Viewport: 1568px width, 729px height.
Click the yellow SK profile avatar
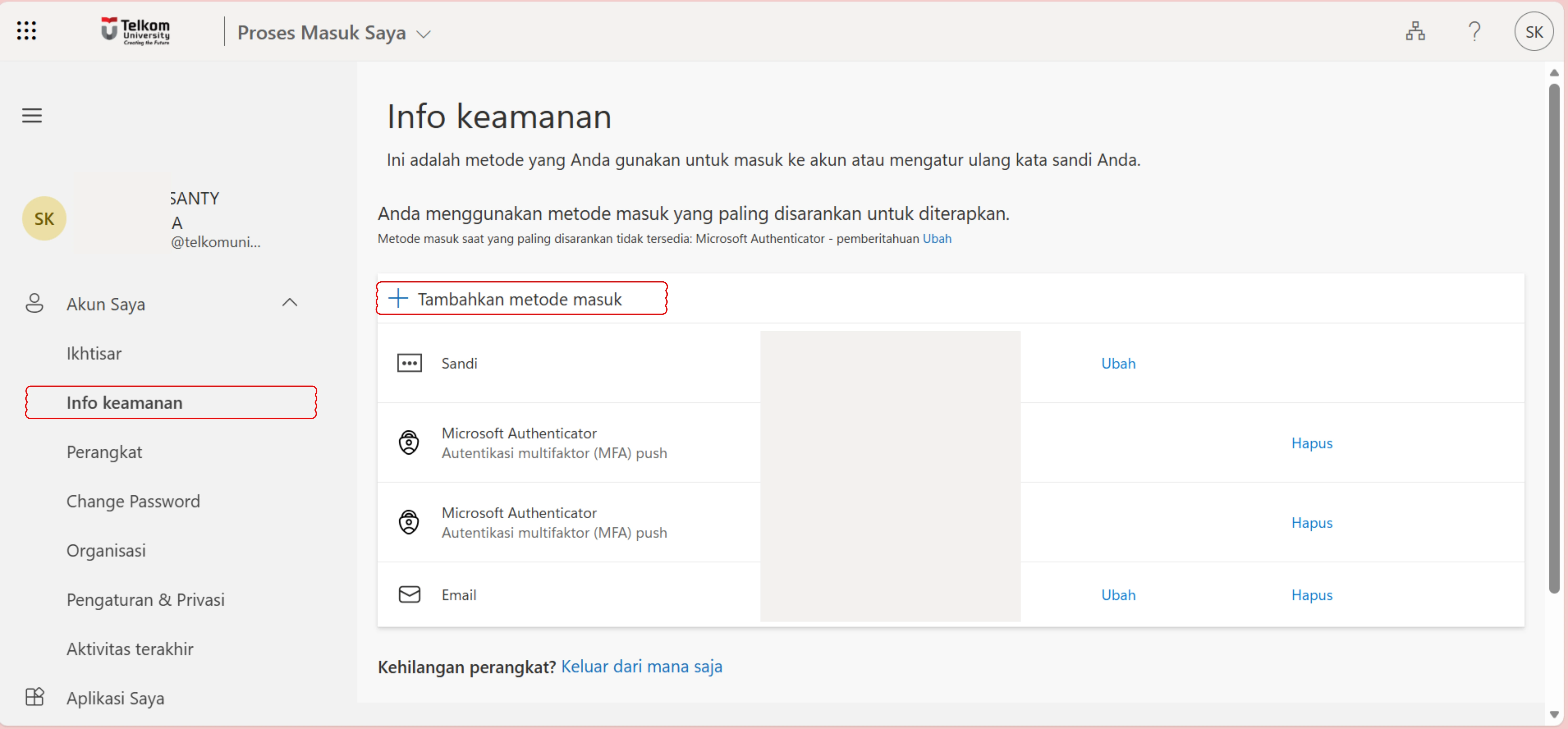coord(44,219)
